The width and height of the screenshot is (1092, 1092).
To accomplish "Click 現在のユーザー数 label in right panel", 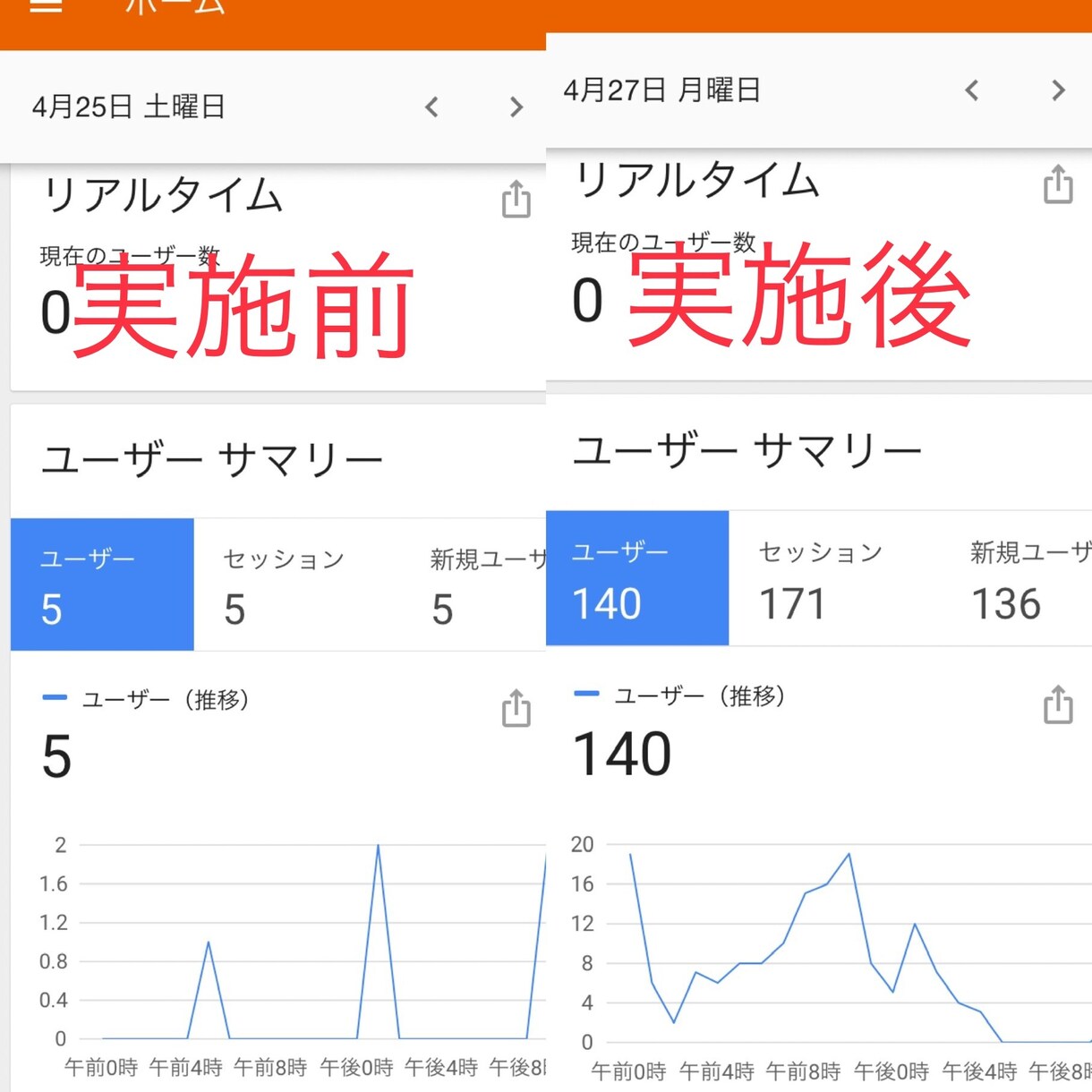I will [x=663, y=243].
